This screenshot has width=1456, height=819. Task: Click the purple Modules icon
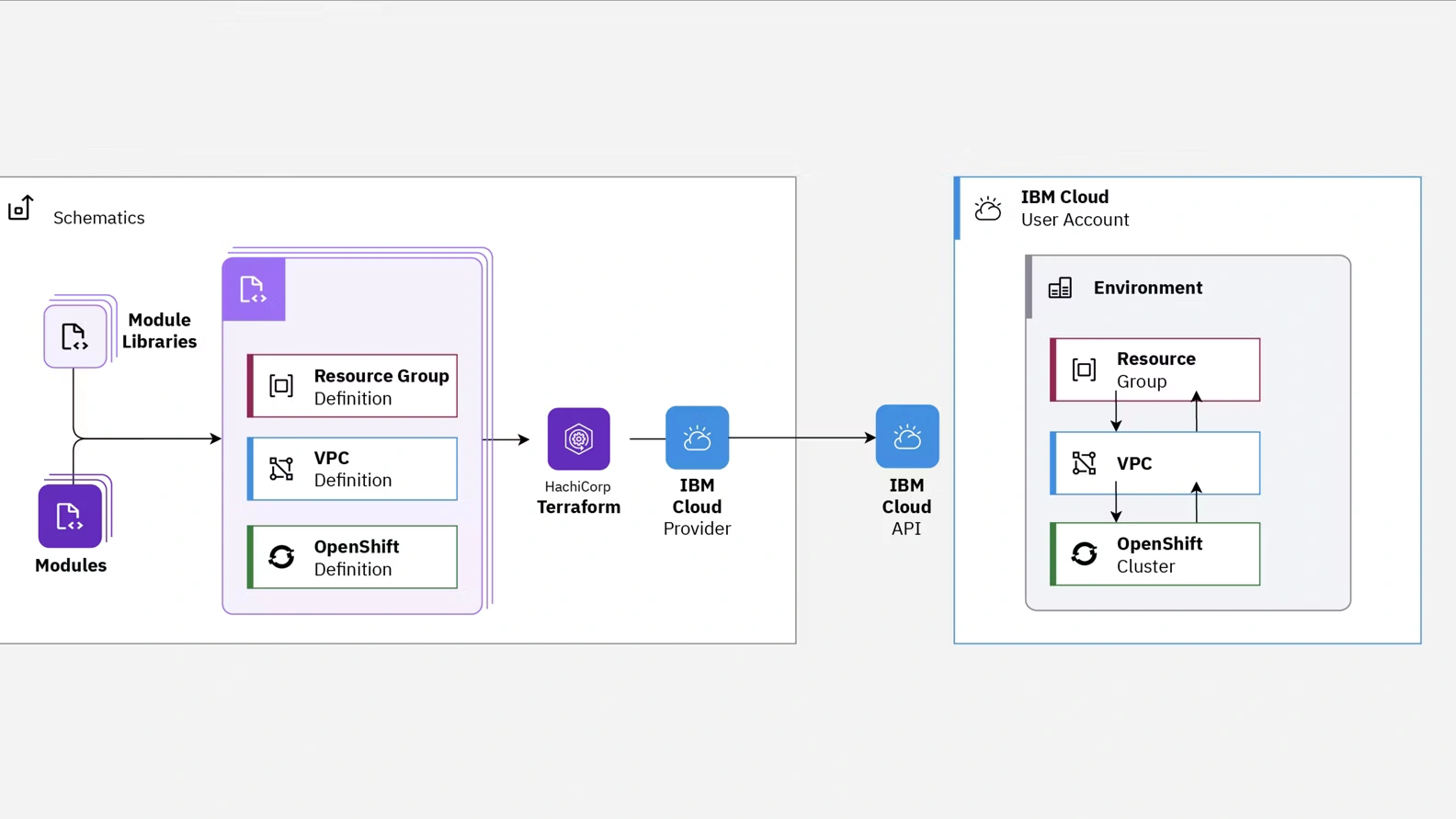pyautogui.click(x=70, y=517)
